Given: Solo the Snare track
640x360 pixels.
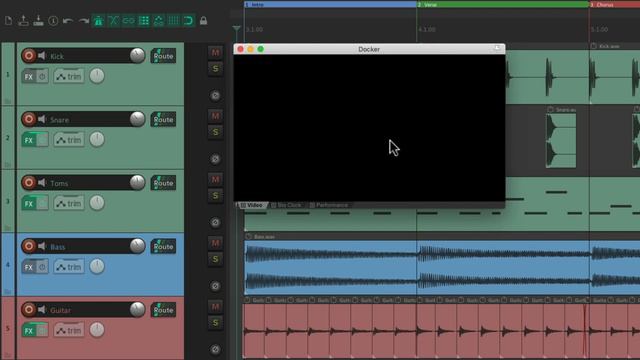Looking at the screenshot, I should pos(215,132).
